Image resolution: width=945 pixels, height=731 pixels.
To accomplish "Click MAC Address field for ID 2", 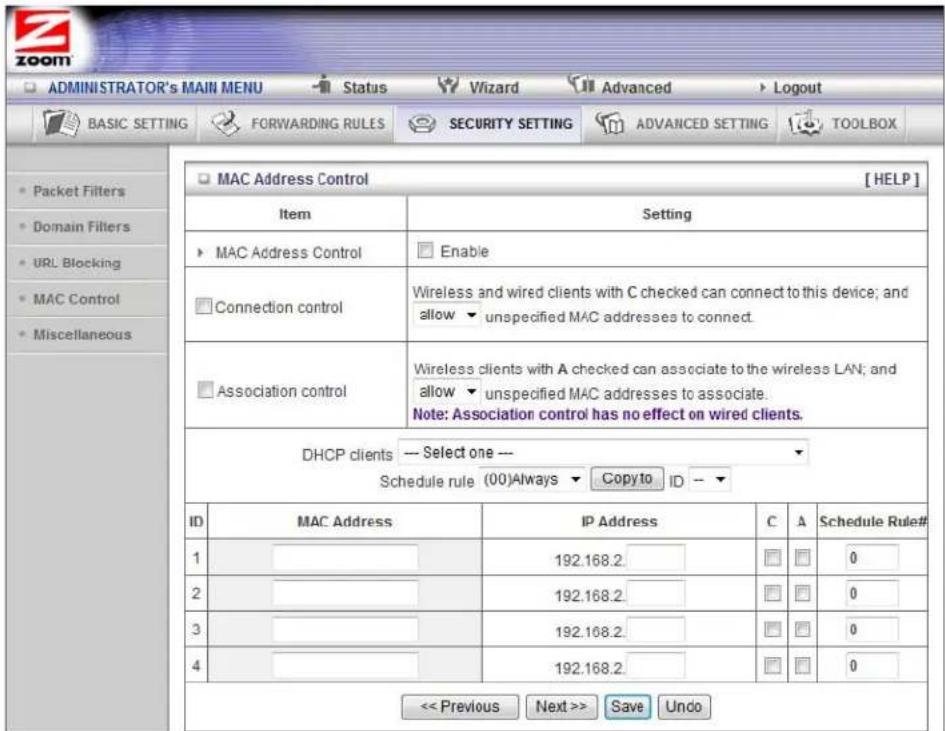I will point(345,593).
